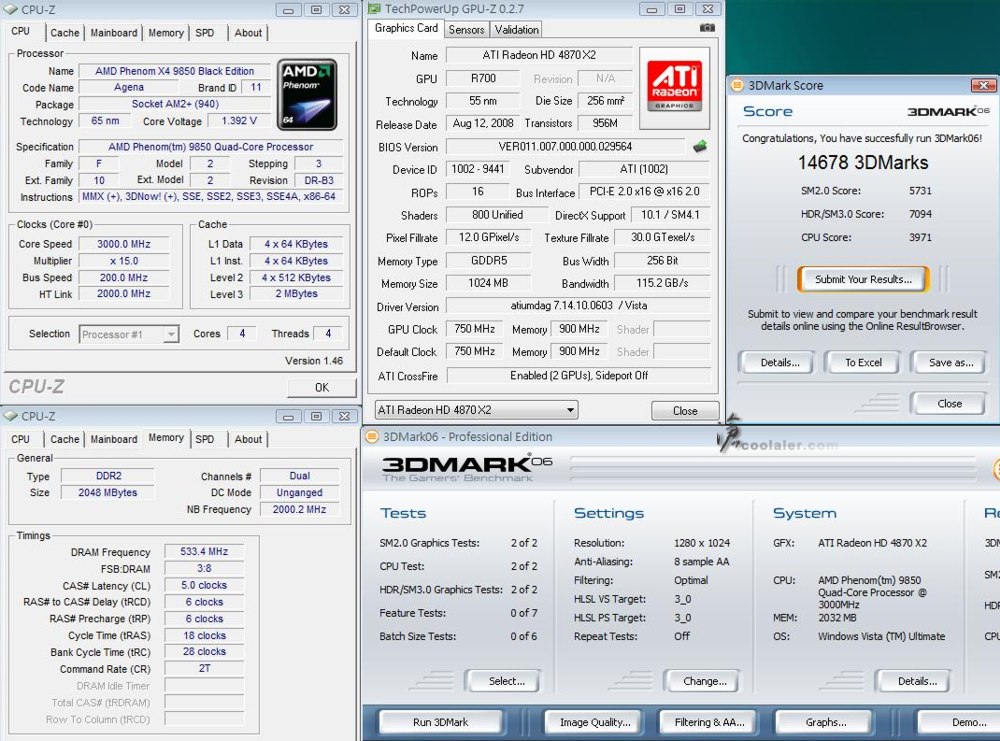Open the Image Quality options
This screenshot has height=741, width=1000.
tap(594, 723)
